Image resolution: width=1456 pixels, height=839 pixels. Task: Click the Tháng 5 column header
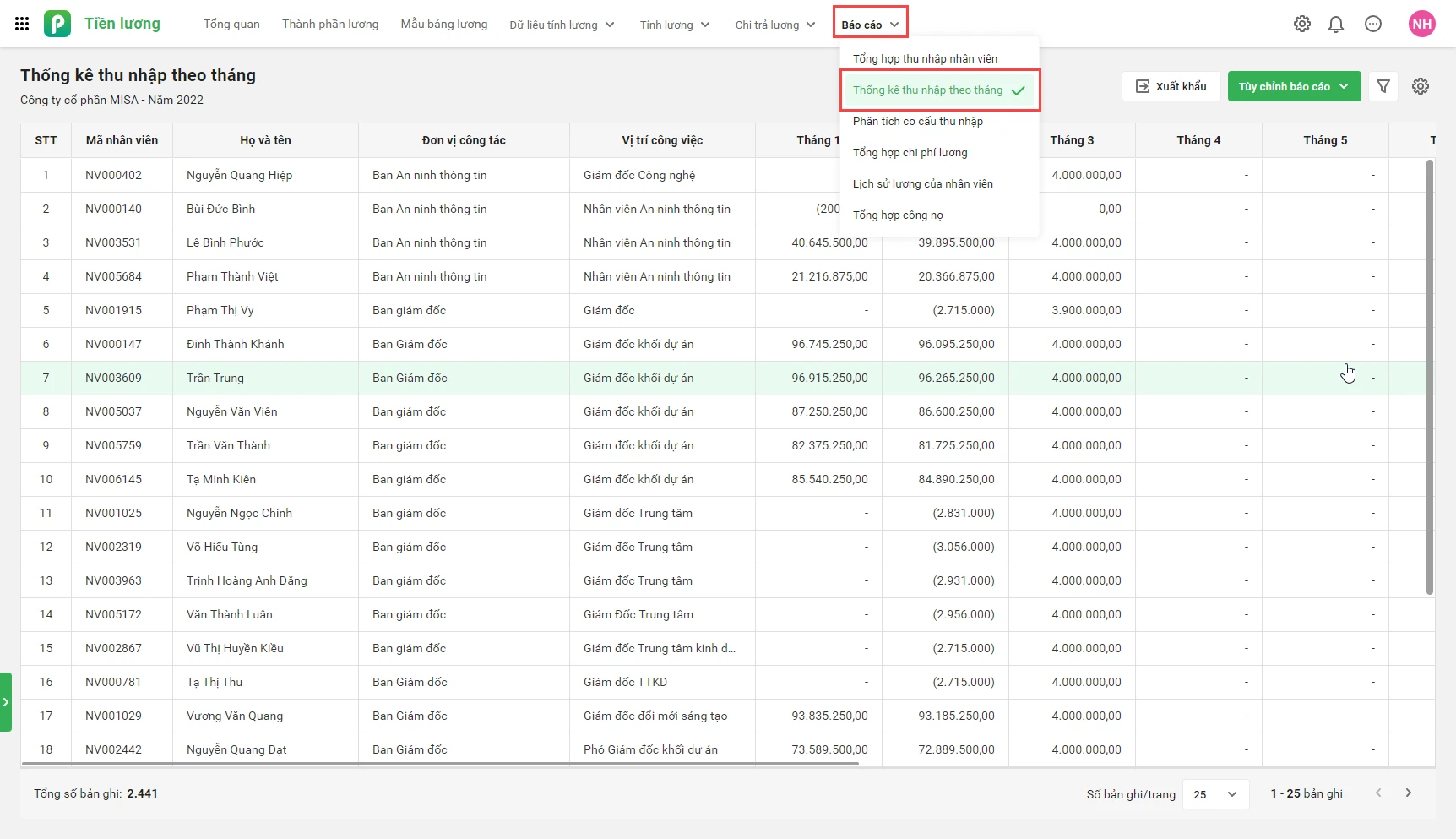[x=1325, y=140]
